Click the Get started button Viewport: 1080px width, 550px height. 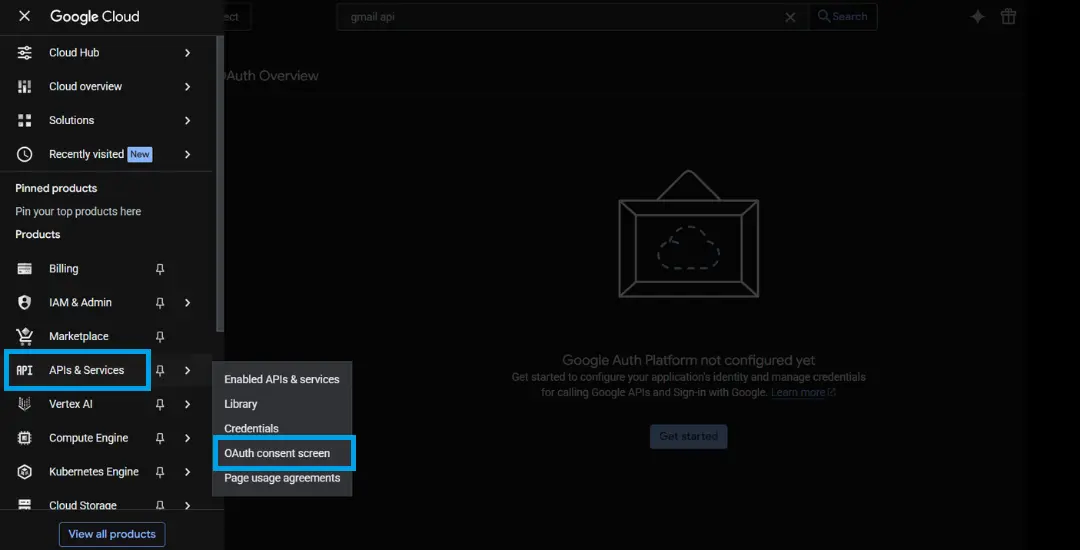(688, 436)
